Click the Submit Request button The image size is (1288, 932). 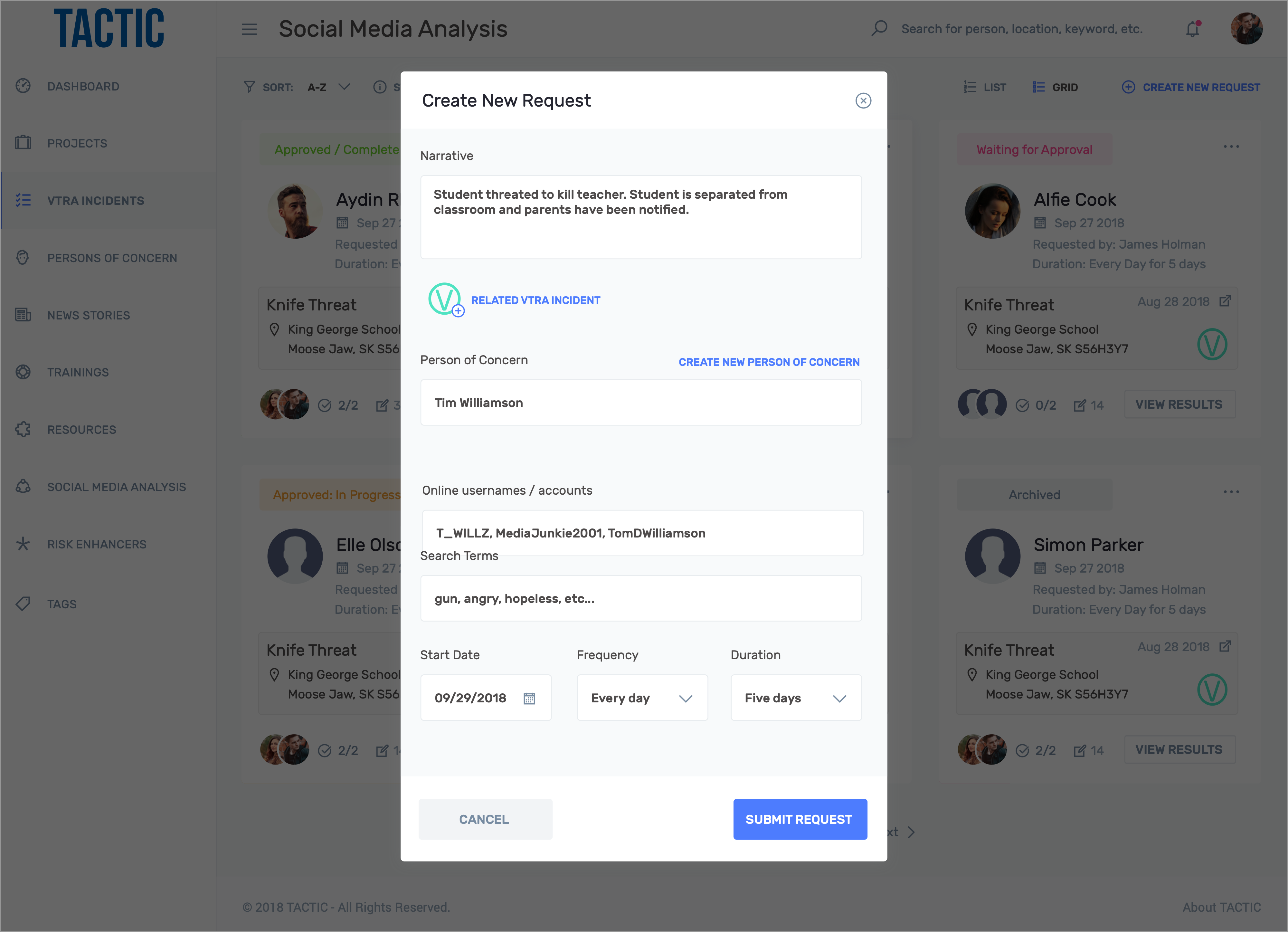coord(800,820)
